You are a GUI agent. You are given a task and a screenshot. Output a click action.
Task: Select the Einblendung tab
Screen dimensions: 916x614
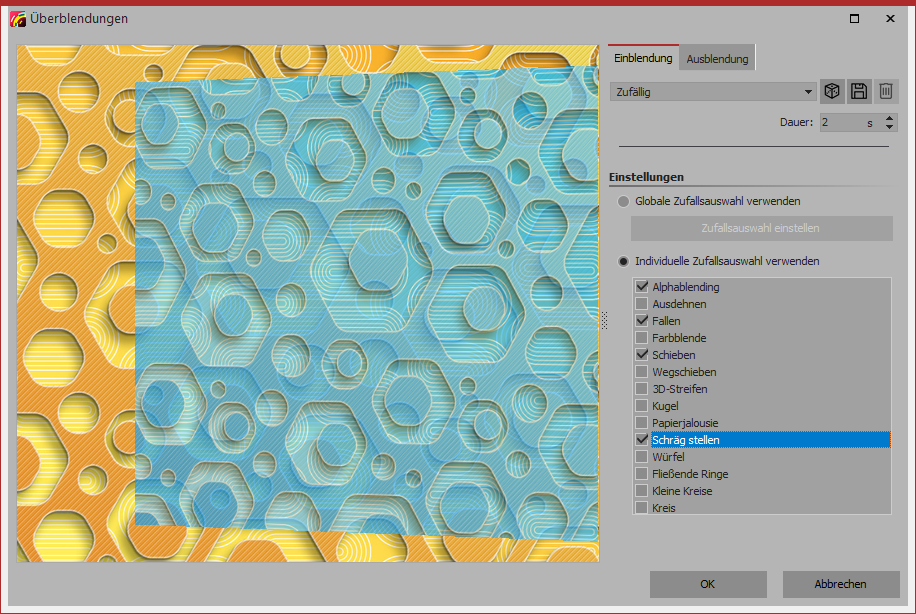click(x=643, y=58)
